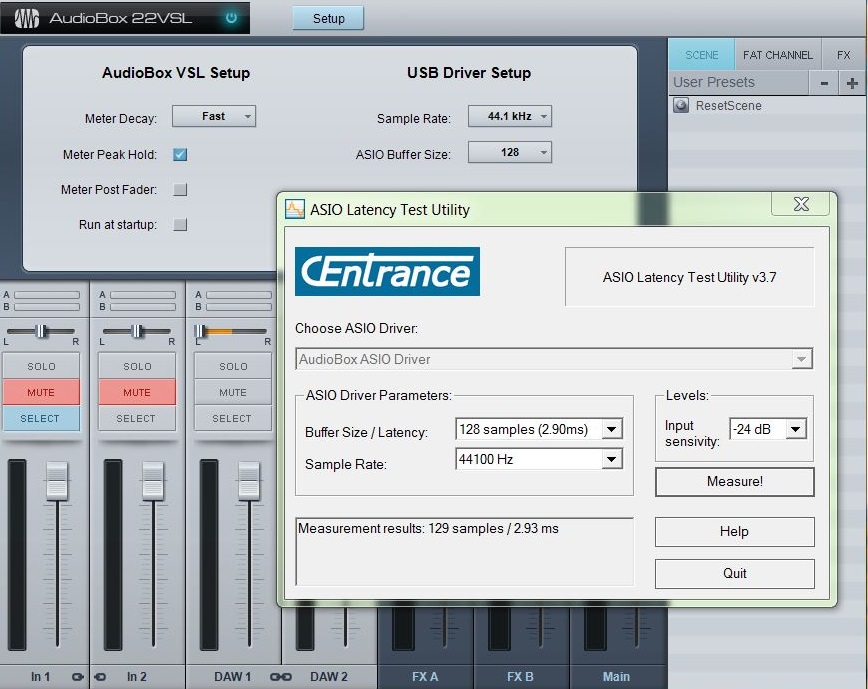868x689 pixels.
Task: Click the In 2 volume fader
Action: (x=153, y=480)
